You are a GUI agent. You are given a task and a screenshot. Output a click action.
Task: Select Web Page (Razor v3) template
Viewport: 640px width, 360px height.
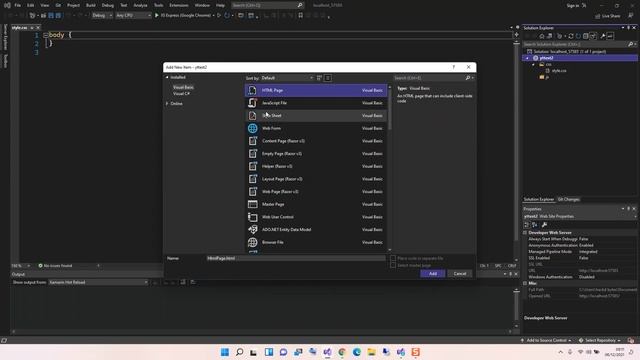[316, 191]
